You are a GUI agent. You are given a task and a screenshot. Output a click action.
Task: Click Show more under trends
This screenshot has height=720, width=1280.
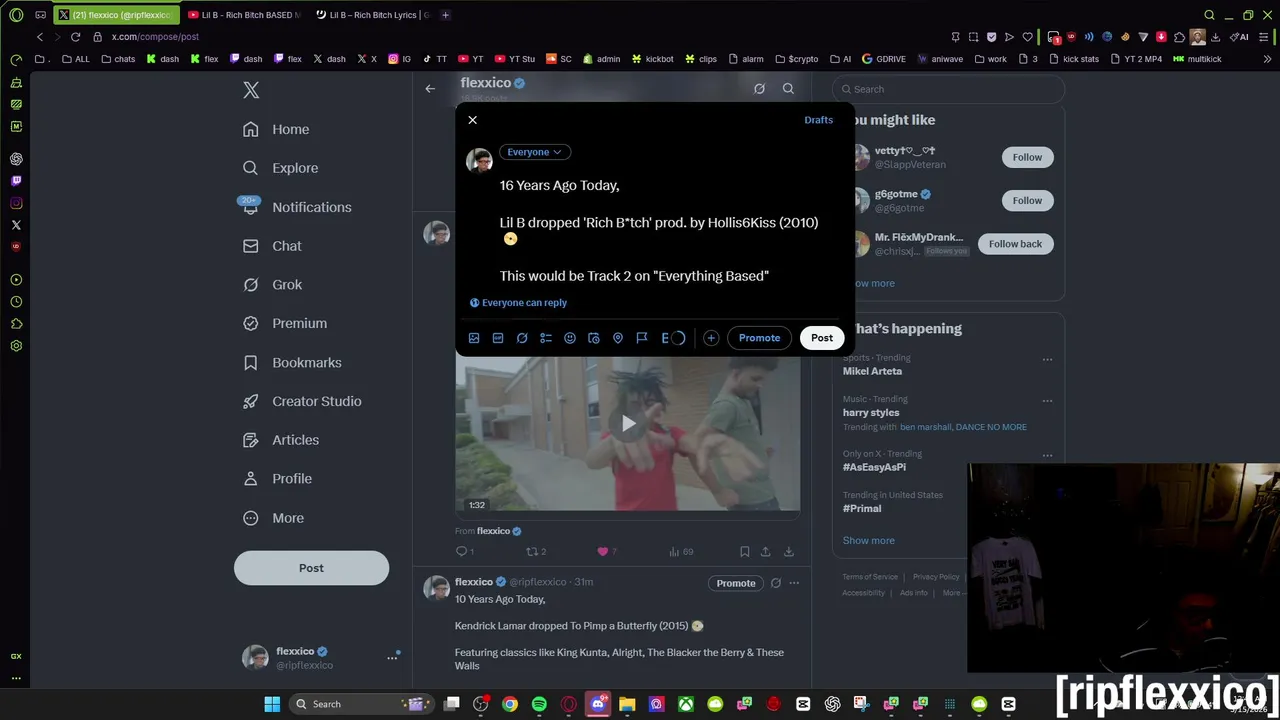(868, 541)
